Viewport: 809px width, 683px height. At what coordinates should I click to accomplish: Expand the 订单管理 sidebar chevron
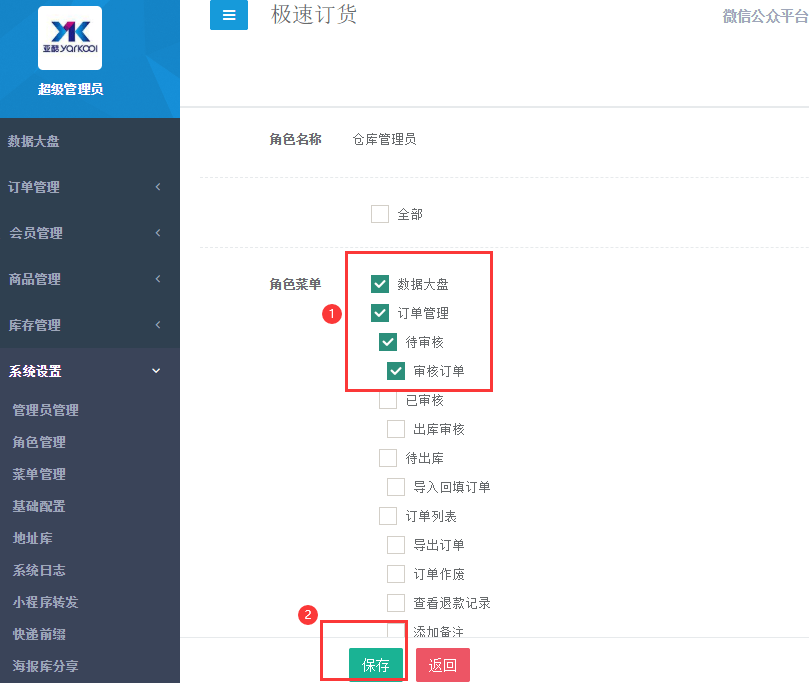(x=158, y=187)
